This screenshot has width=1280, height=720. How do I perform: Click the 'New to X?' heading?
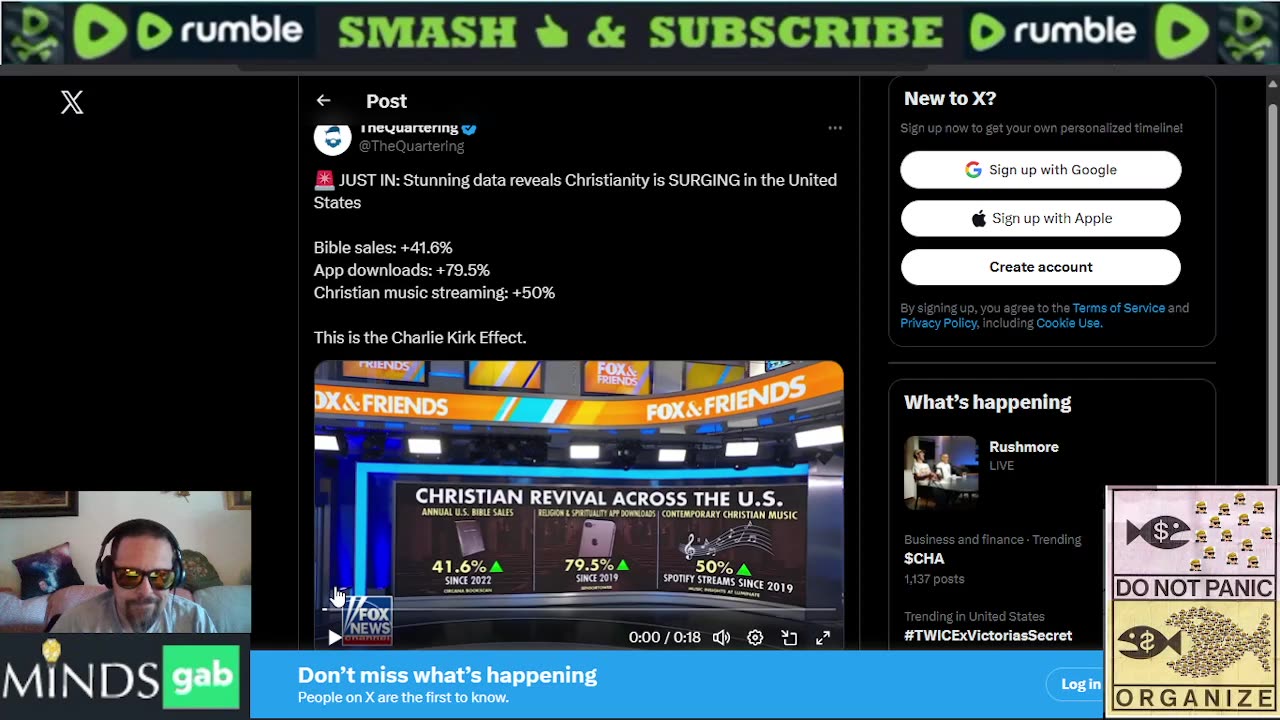(950, 98)
